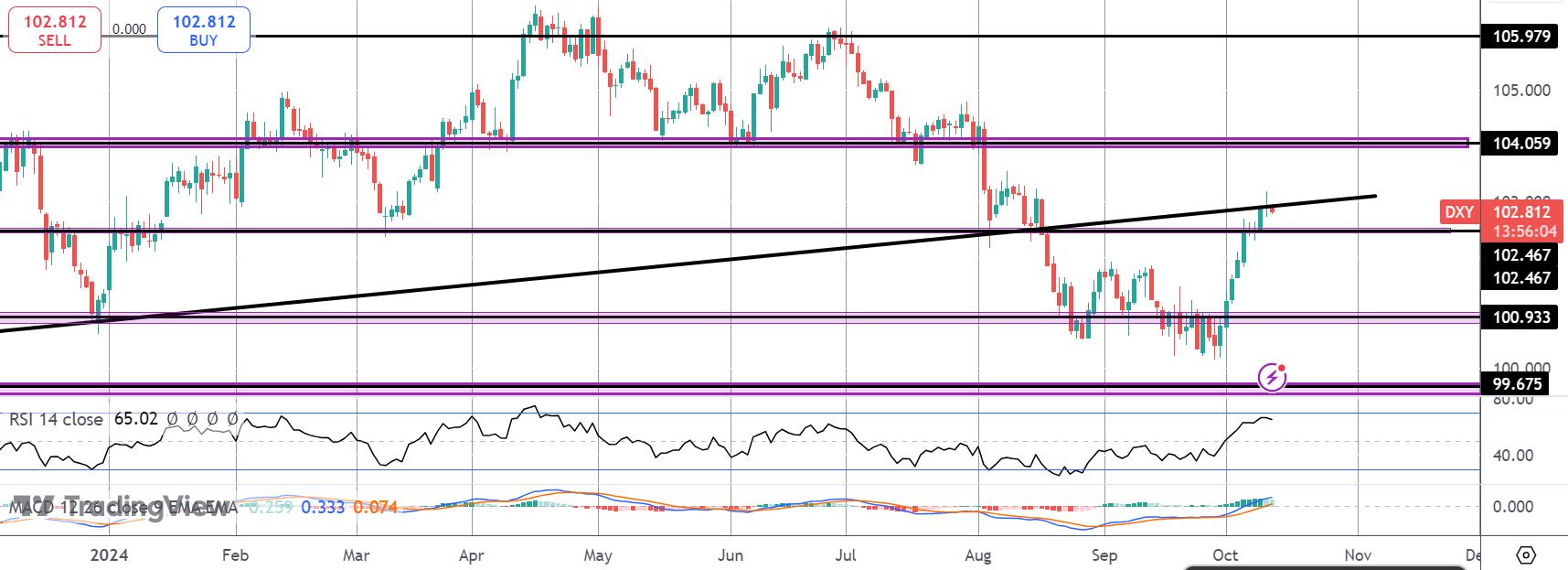Click the Jul label on time axis

846,555
